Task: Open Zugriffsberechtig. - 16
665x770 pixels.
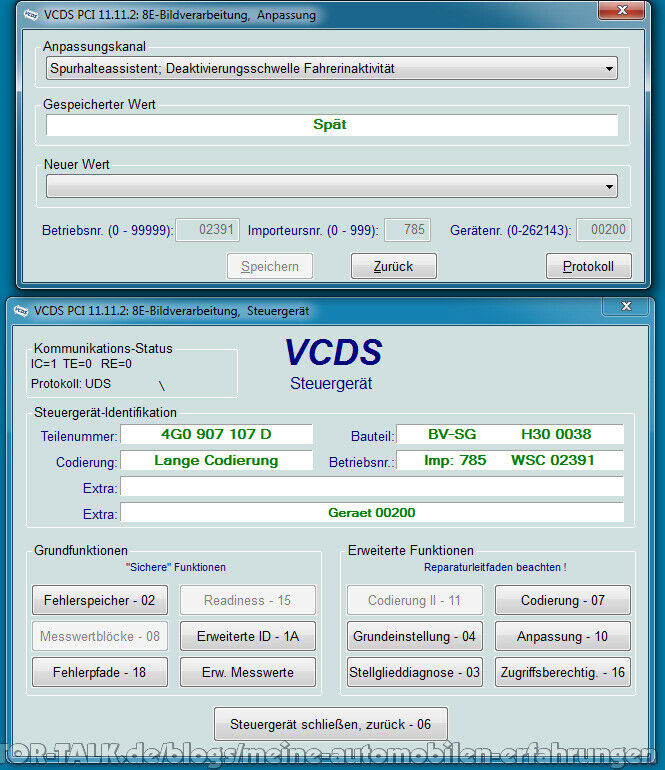Action: point(563,672)
